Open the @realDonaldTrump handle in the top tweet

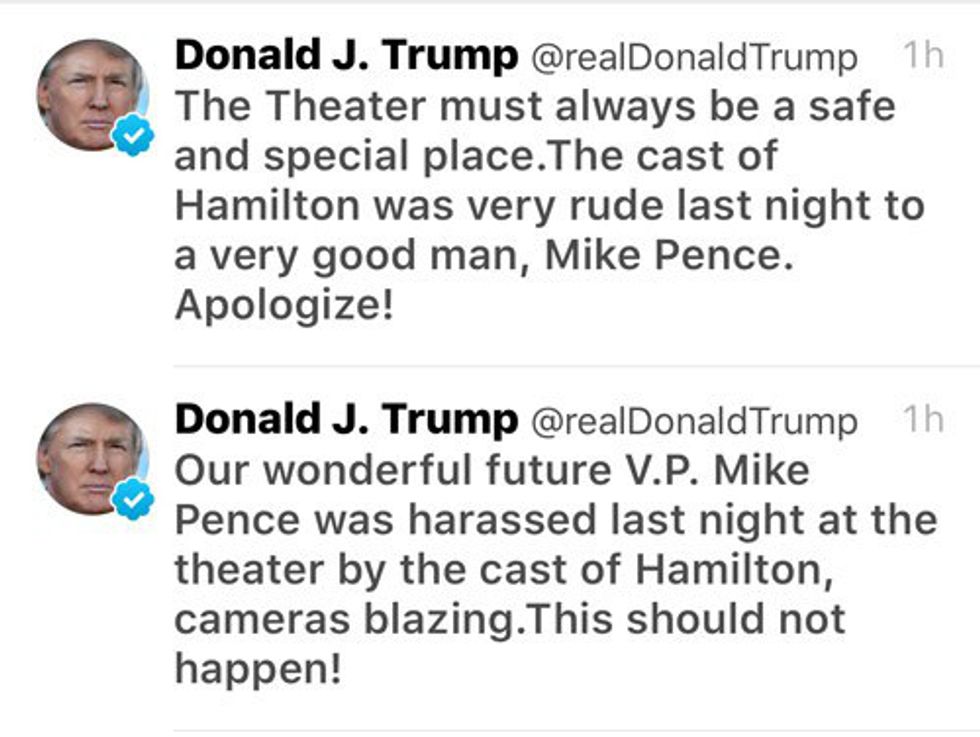[692, 59]
